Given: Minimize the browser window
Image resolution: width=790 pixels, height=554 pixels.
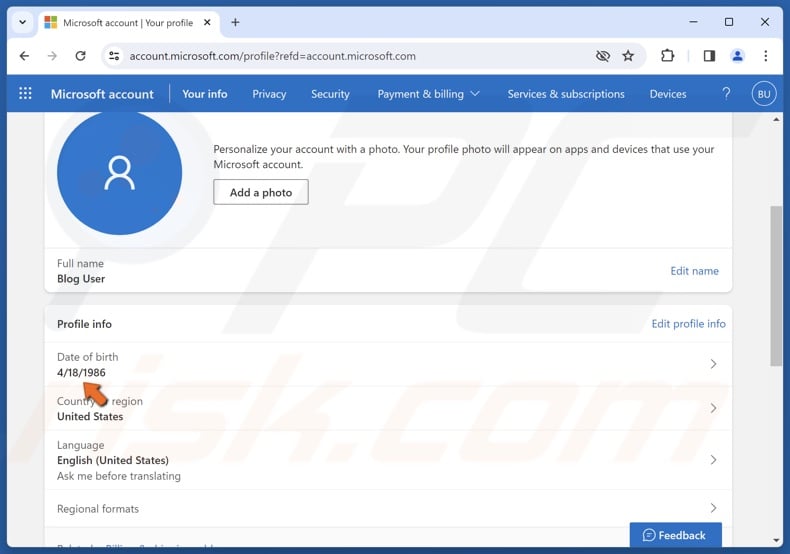Looking at the screenshot, I should pos(693,22).
